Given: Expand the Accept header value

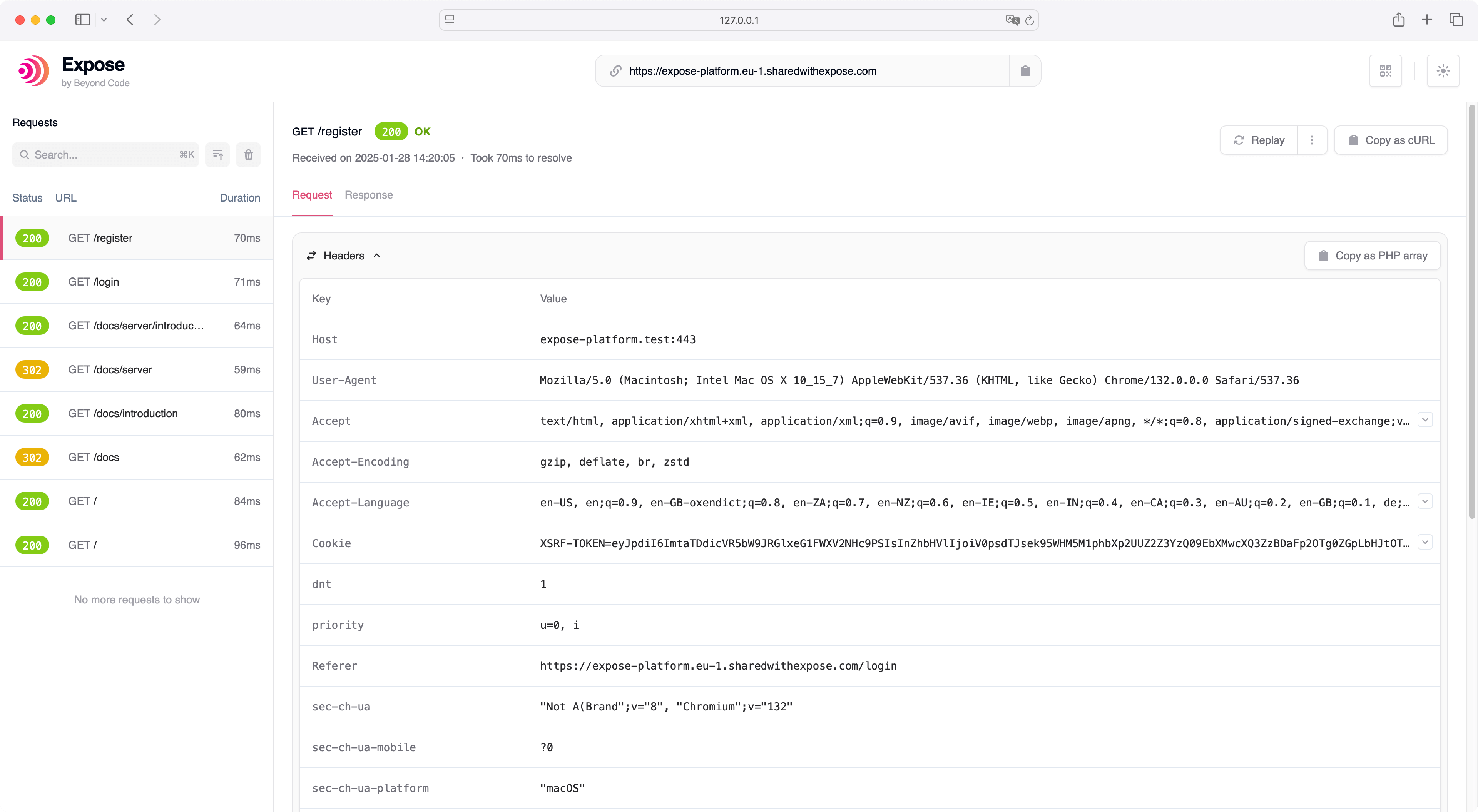Looking at the screenshot, I should point(1425,420).
